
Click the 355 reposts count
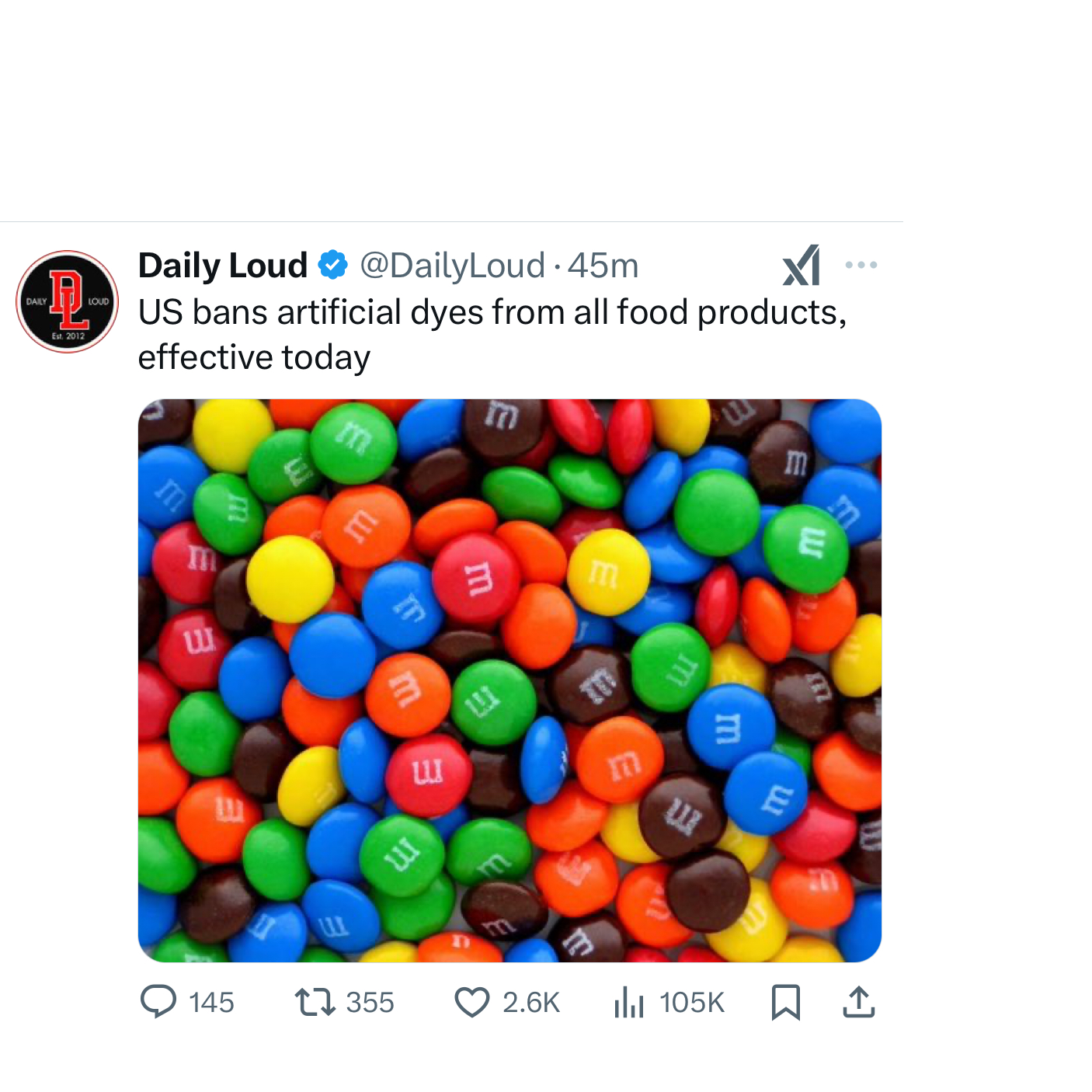click(370, 1003)
